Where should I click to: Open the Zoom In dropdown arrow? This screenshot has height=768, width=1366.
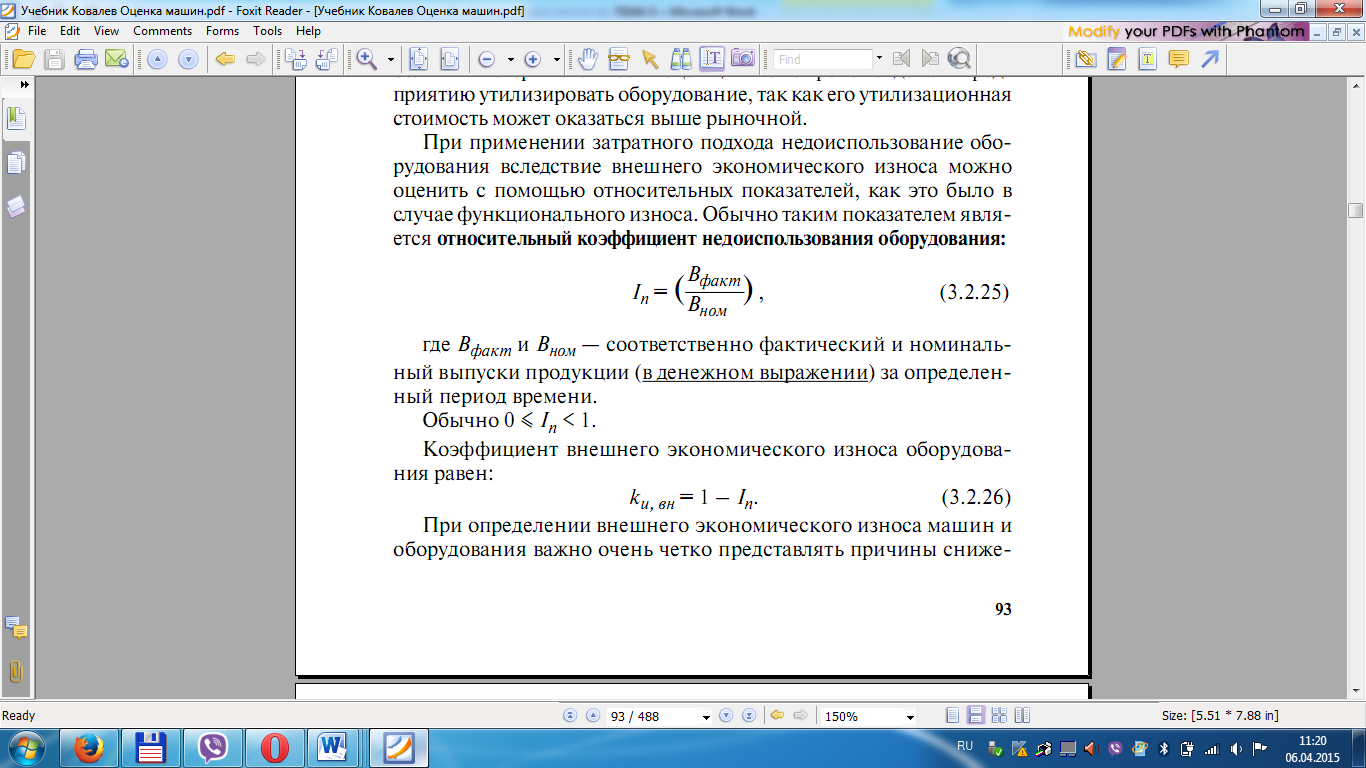556,59
